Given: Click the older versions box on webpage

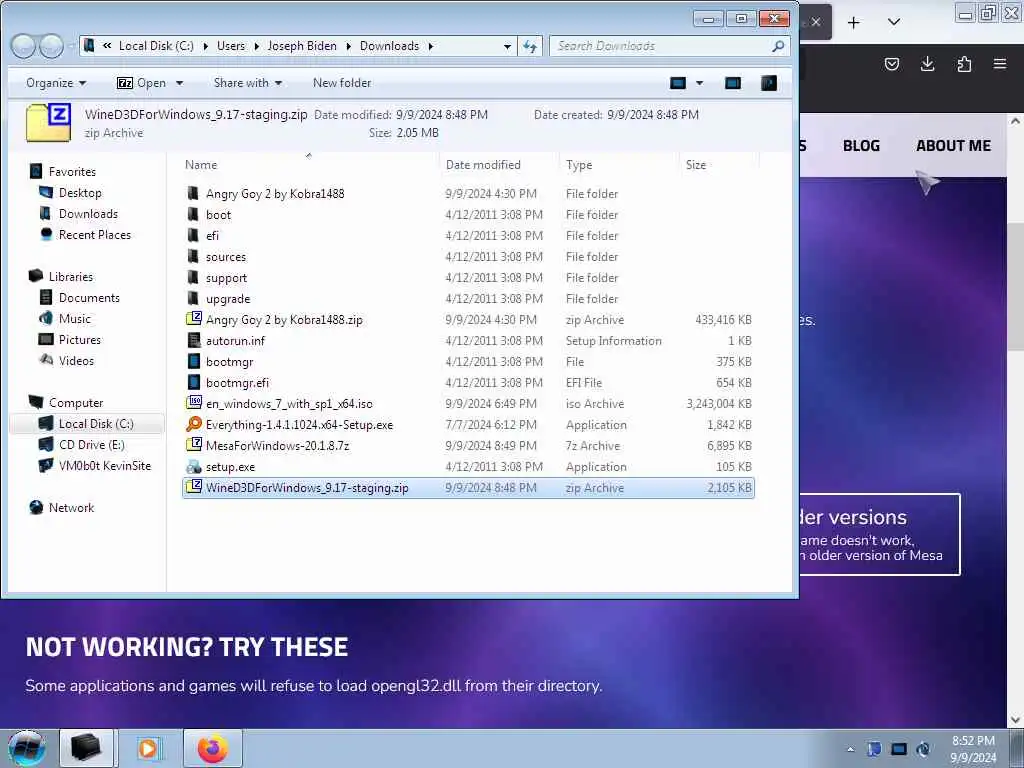Looking at the screenshot, I should pos(879,535).
